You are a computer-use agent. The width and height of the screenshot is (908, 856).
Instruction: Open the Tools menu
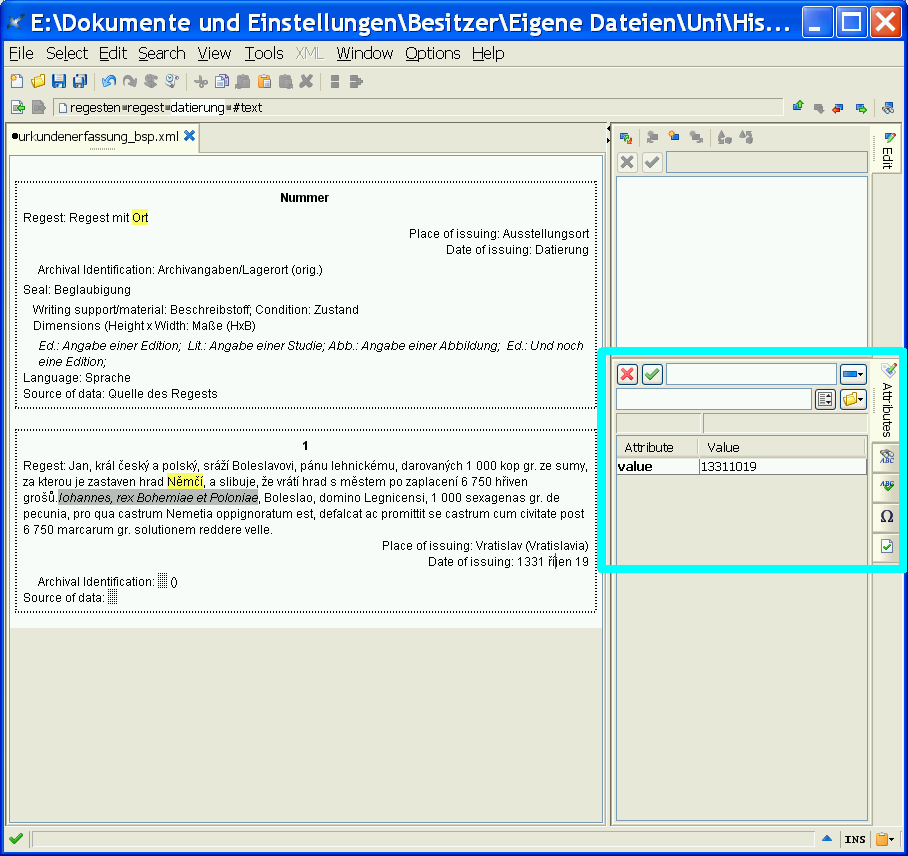[x=263, y=53]
